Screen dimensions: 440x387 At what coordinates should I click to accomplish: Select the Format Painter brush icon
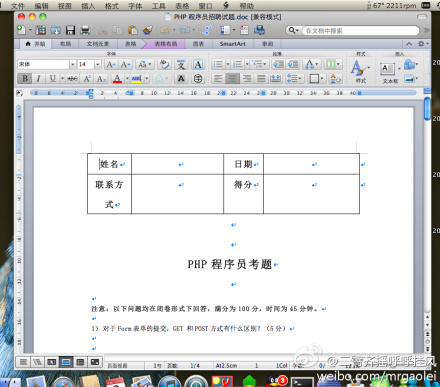point(148,30)
